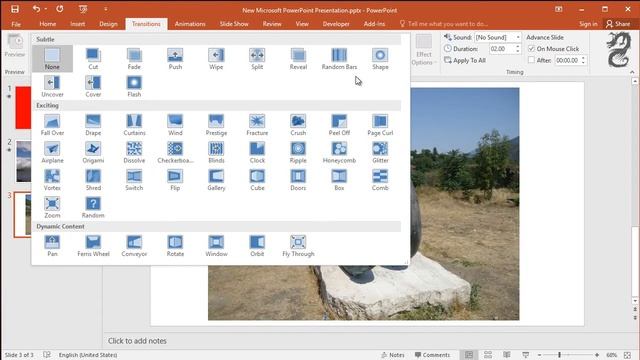This screenshot has width=640, height=360.
Task: Open the Design ribbon tab
Action: click(108, 24)
